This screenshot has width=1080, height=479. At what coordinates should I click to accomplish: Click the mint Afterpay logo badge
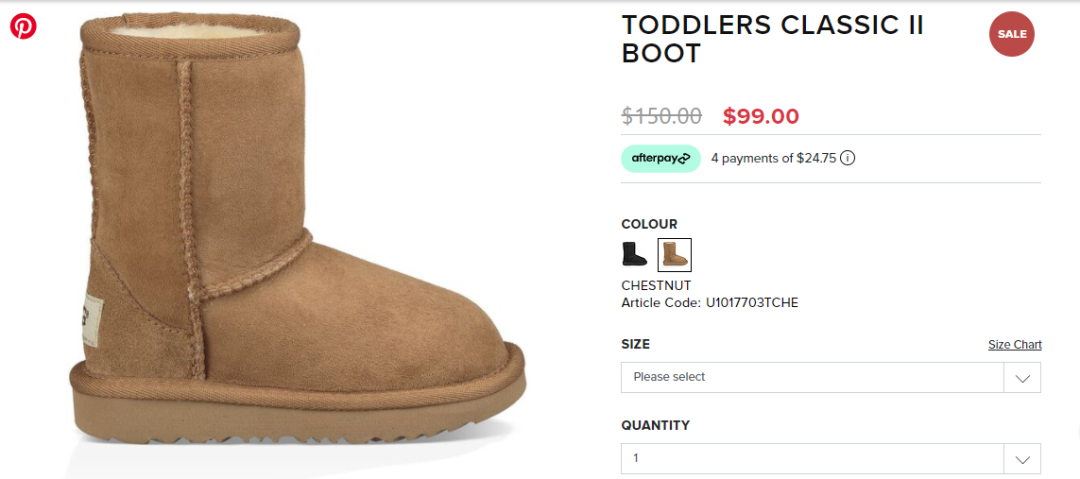[x=661, y=159]
